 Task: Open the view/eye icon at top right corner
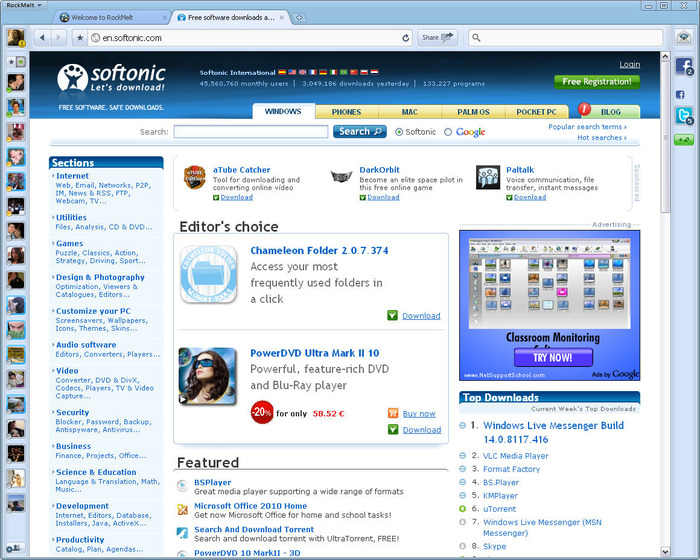tap(683, 38)
